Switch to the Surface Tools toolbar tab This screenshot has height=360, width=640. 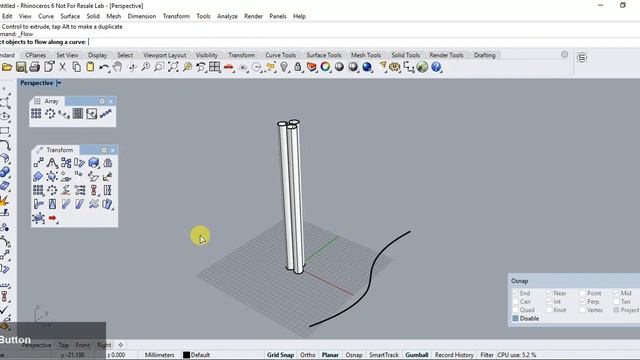pyautogui.click(x=324, y=55)
